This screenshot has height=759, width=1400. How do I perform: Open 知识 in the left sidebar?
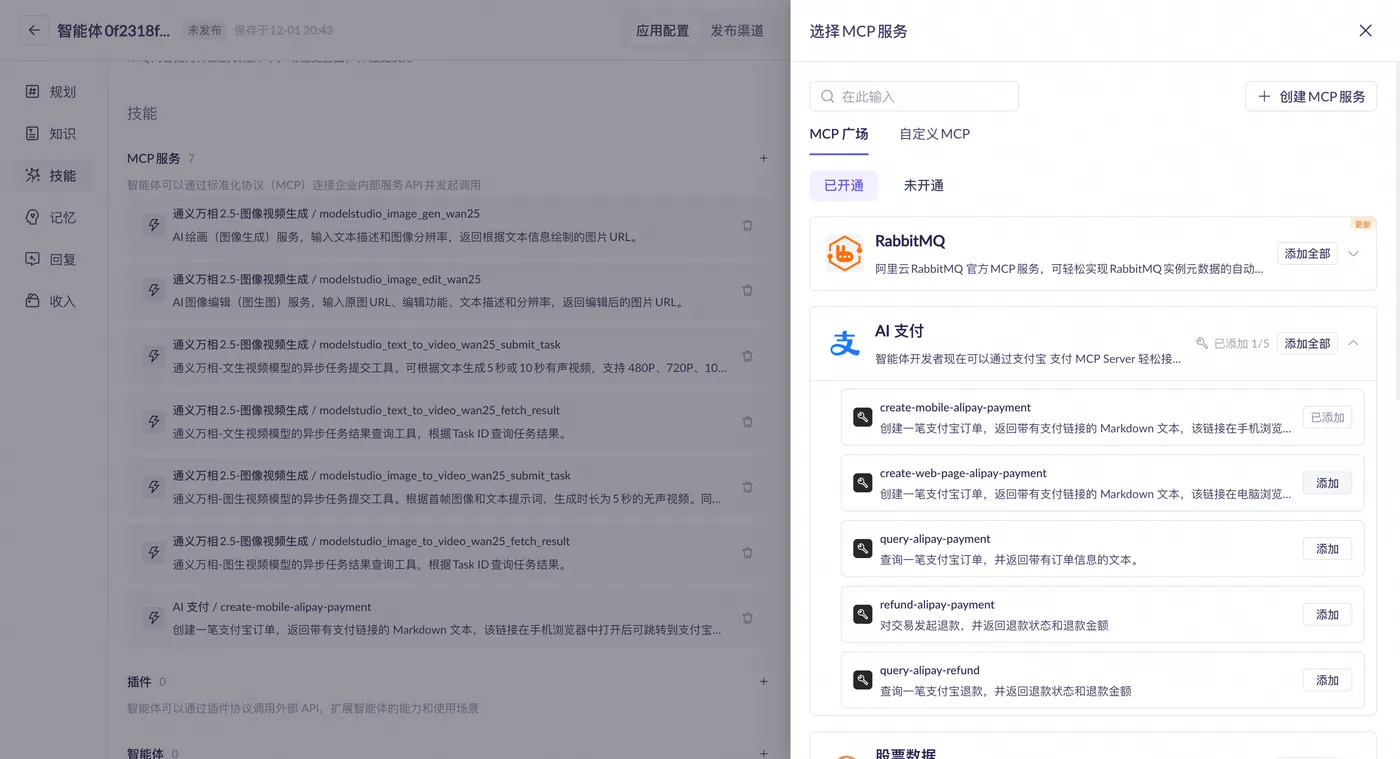52,134
